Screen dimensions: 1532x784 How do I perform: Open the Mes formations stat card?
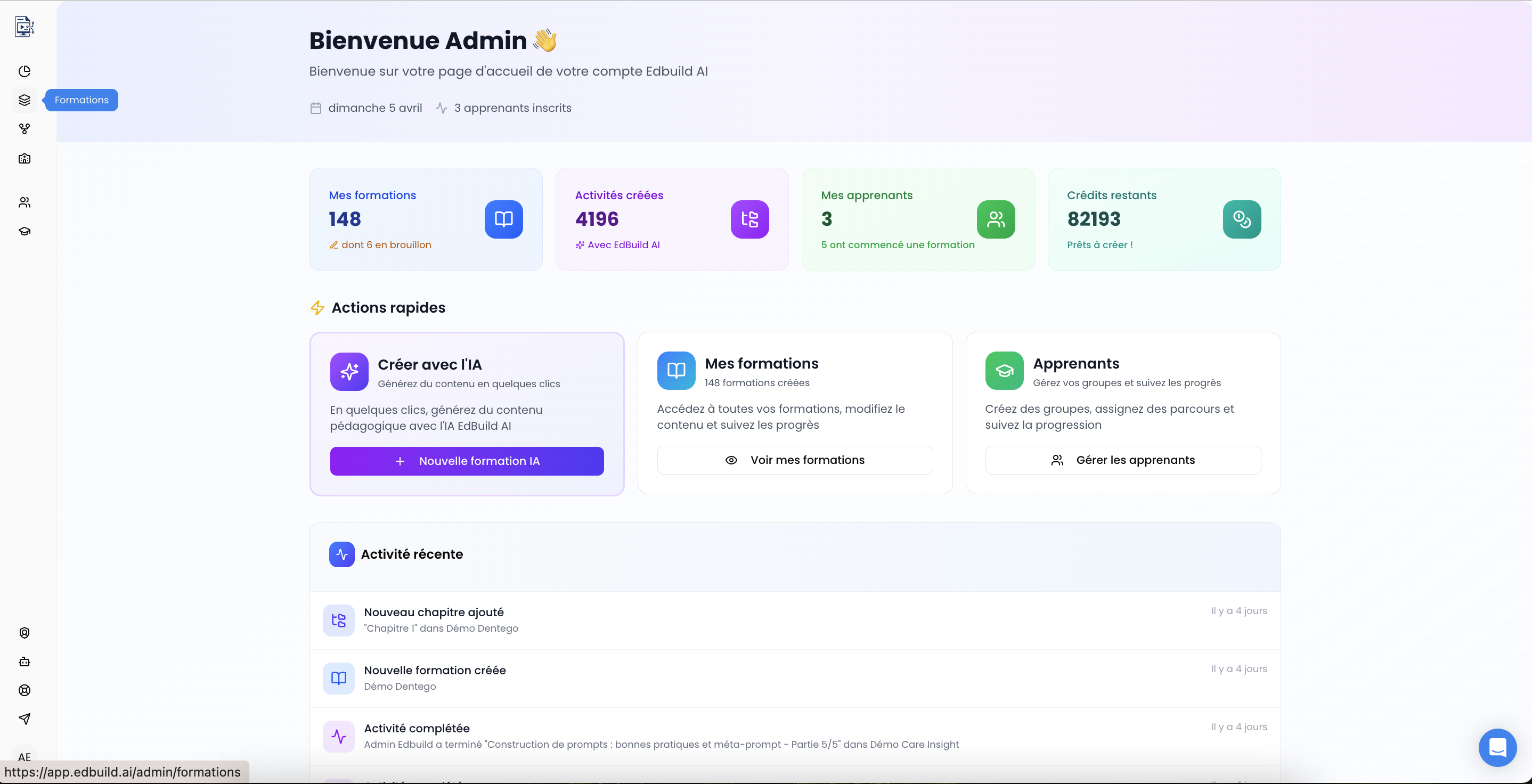pos(426,219)
